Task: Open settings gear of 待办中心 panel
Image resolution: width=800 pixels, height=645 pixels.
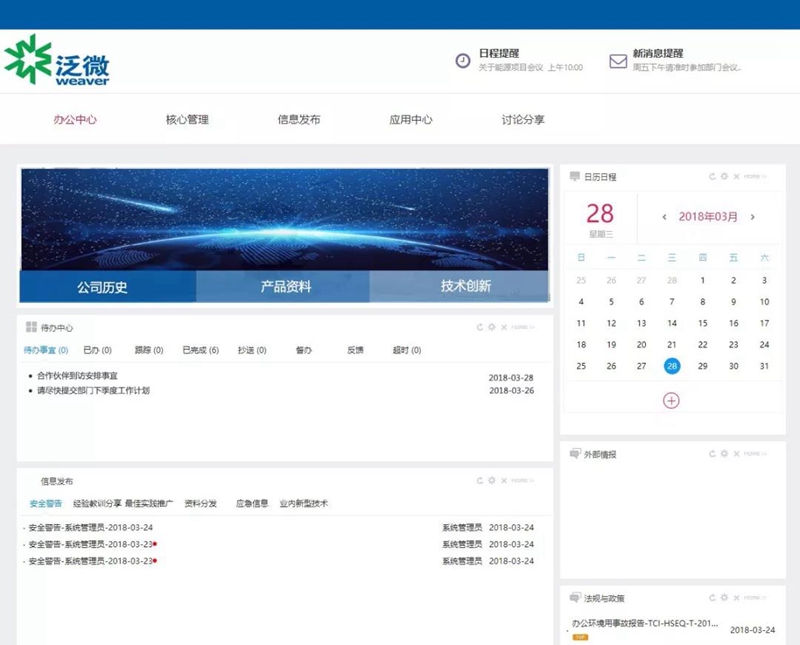Action: [x=491, y=327]
